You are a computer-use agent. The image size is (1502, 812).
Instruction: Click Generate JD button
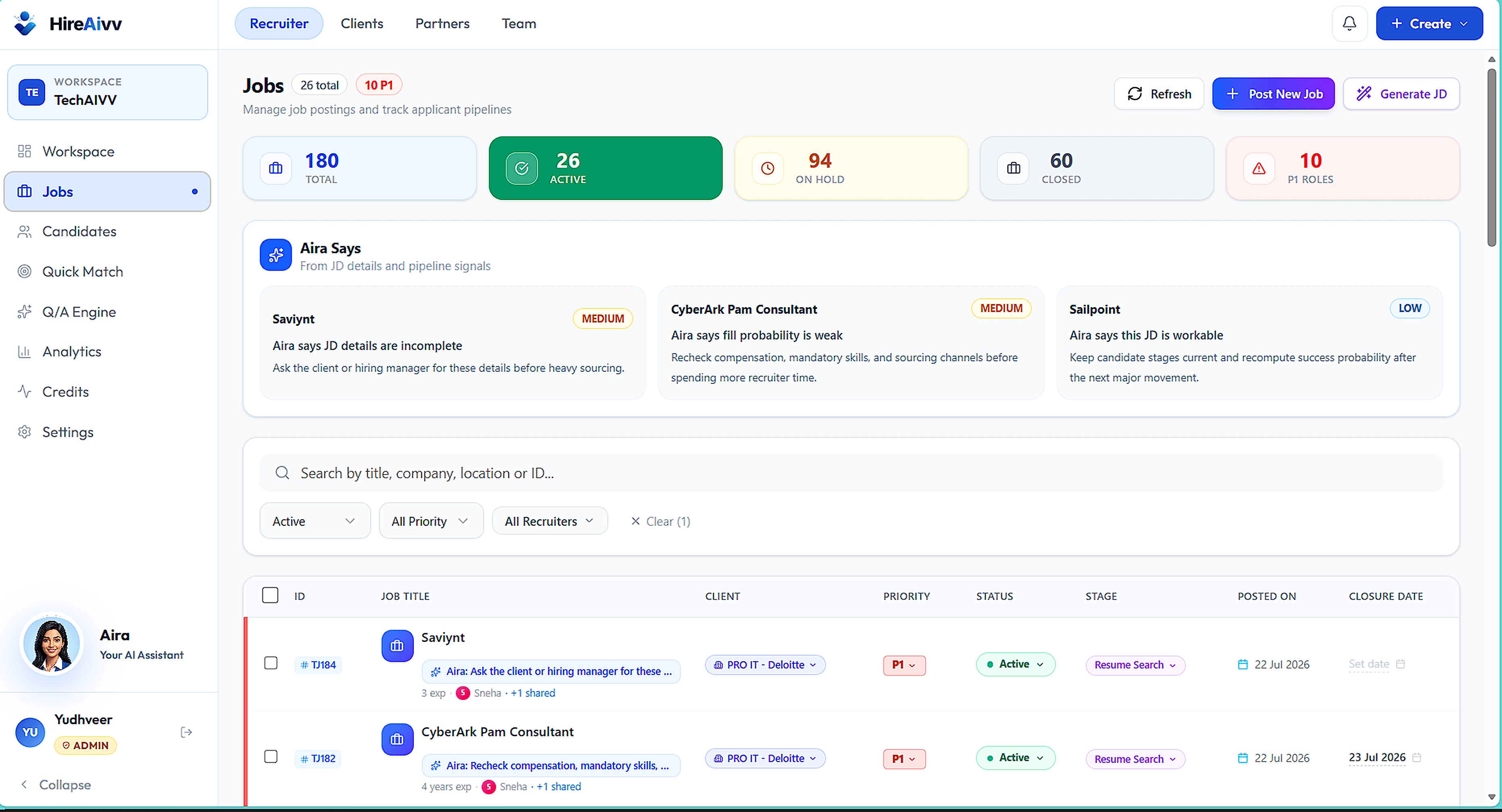(x=1401, y=94)
